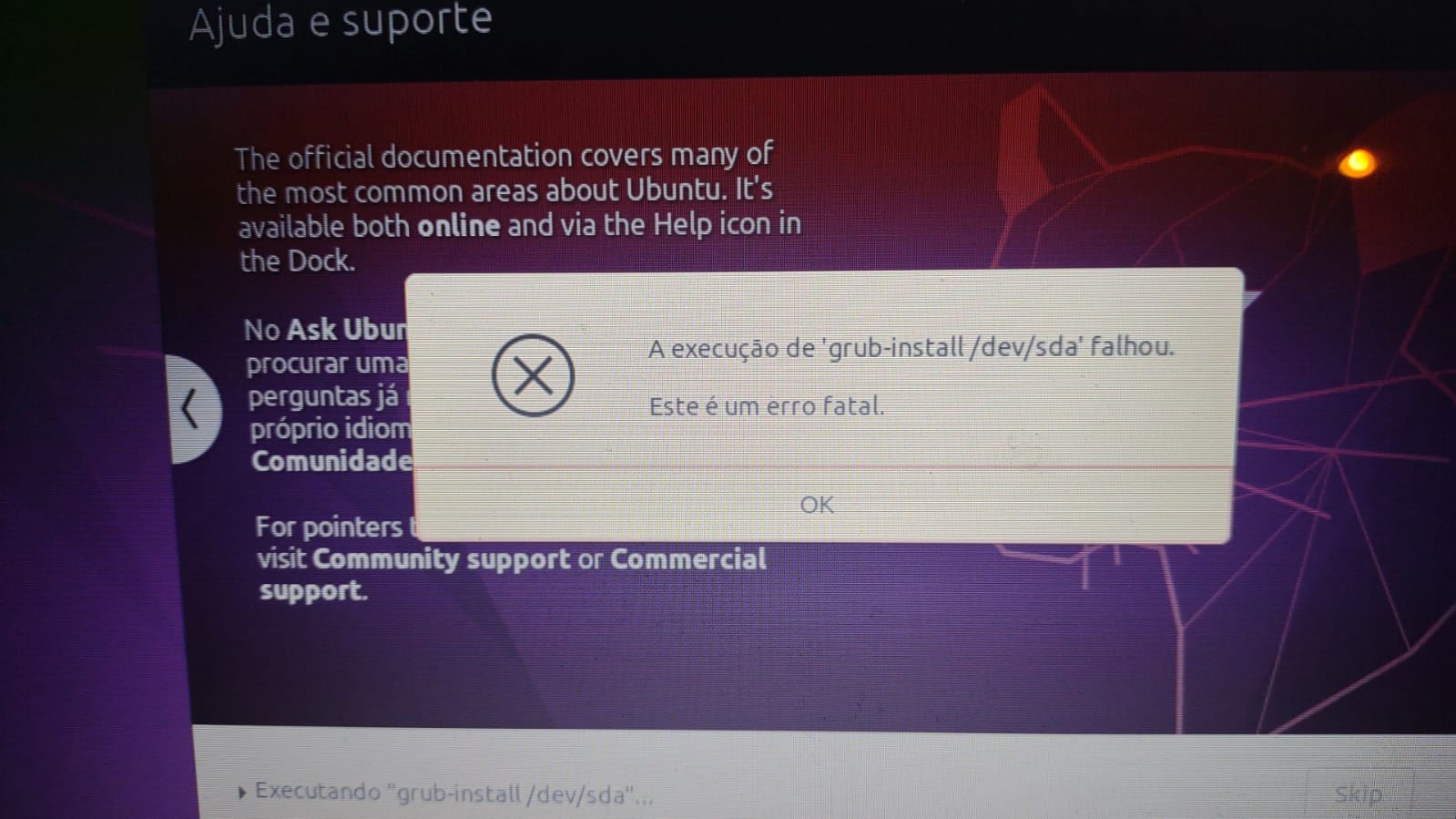Click OK in the grub-install error dialog
1456x819 pixels.
(816, 505)
